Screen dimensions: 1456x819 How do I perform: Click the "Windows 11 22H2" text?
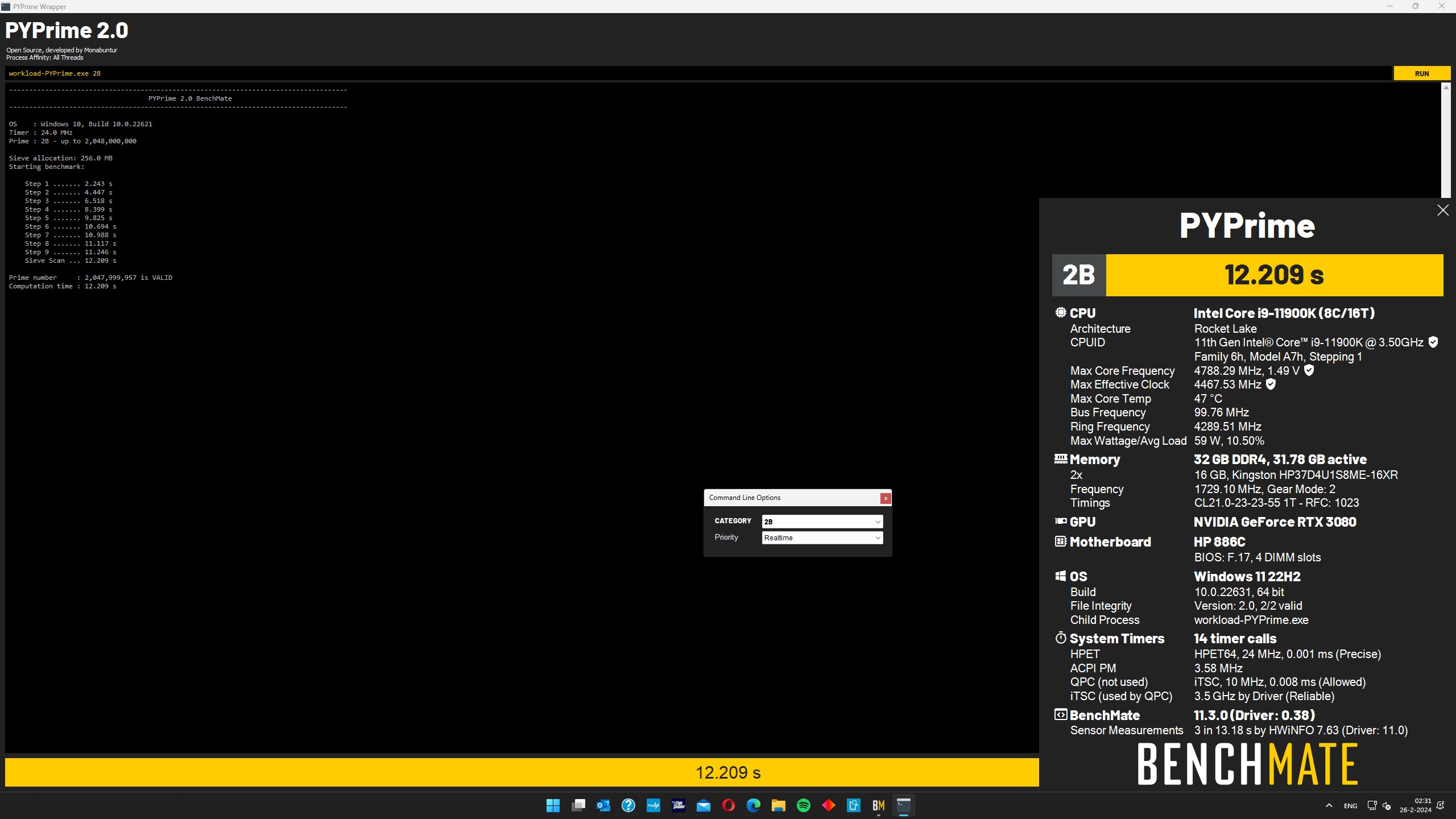pyautogui.click(x=1247, y=576)
